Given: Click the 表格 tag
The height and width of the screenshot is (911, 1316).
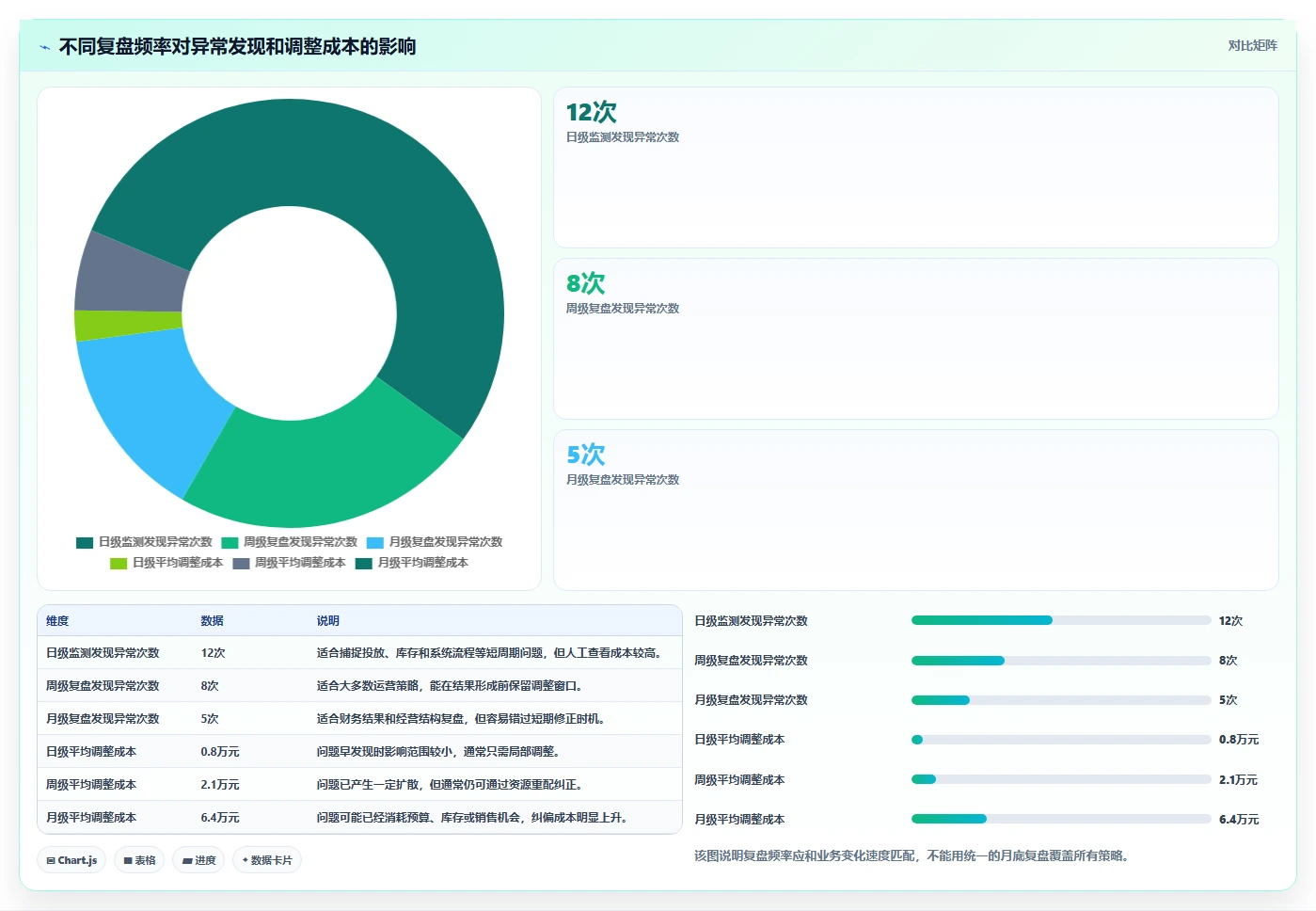Looking at the screenshot, I should (139, 860).
